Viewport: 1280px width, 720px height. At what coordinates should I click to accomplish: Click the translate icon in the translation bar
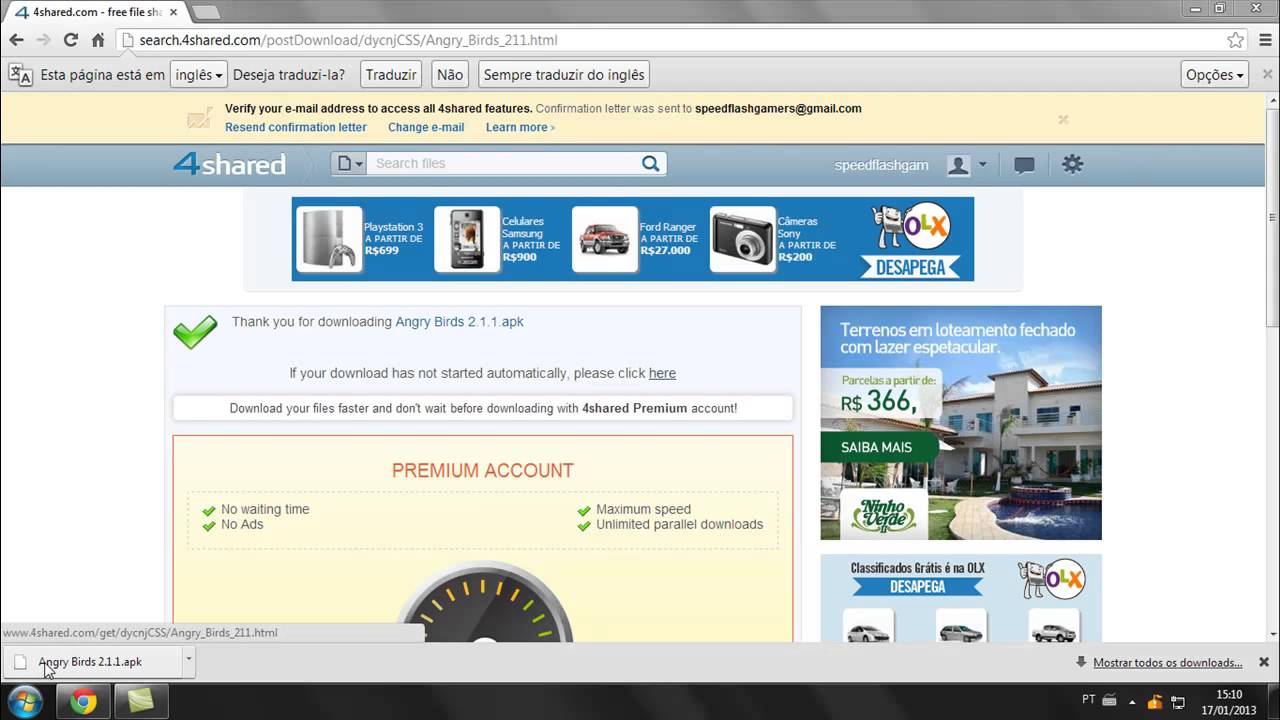20,75
